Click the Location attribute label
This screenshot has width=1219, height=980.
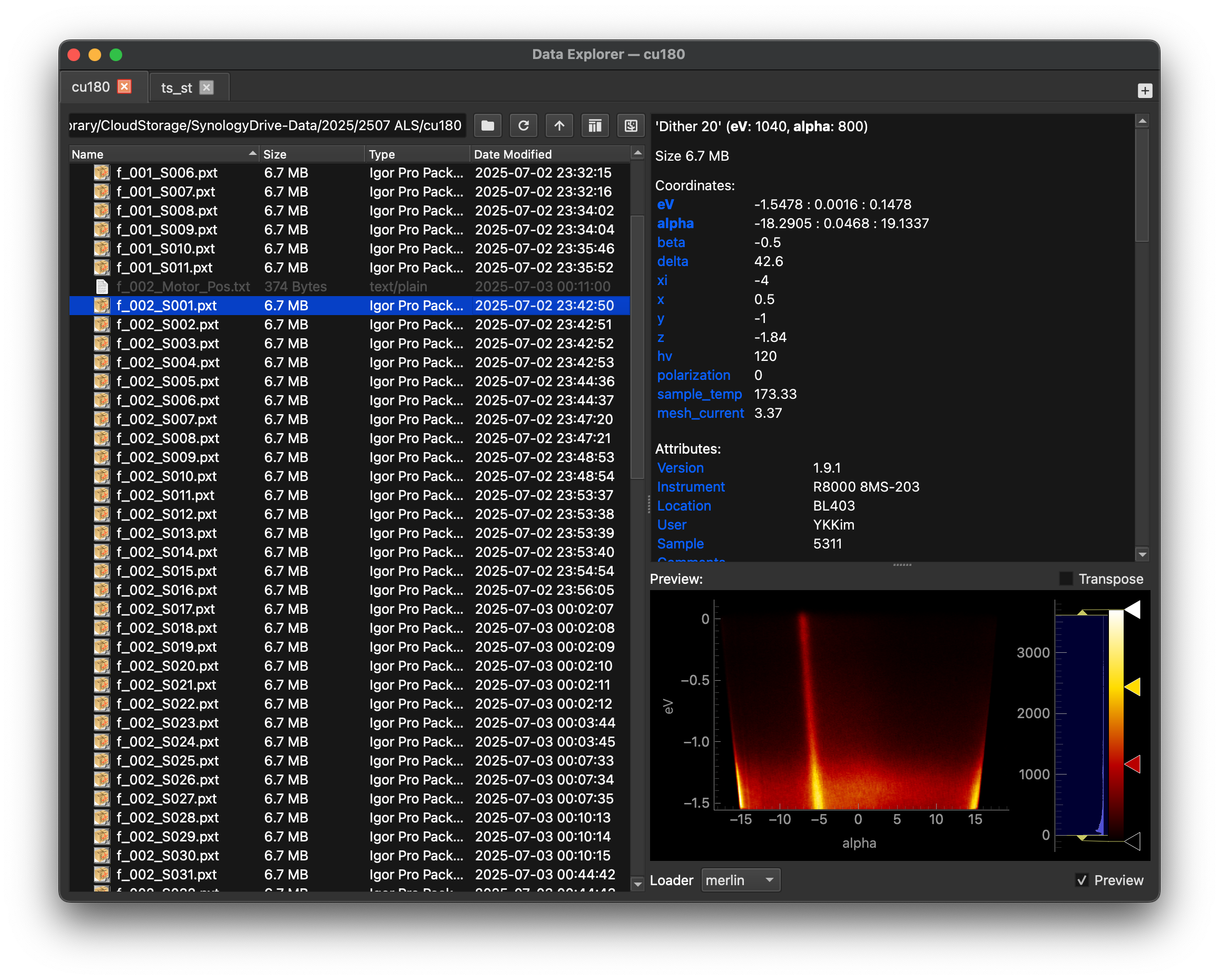(684, 506)
